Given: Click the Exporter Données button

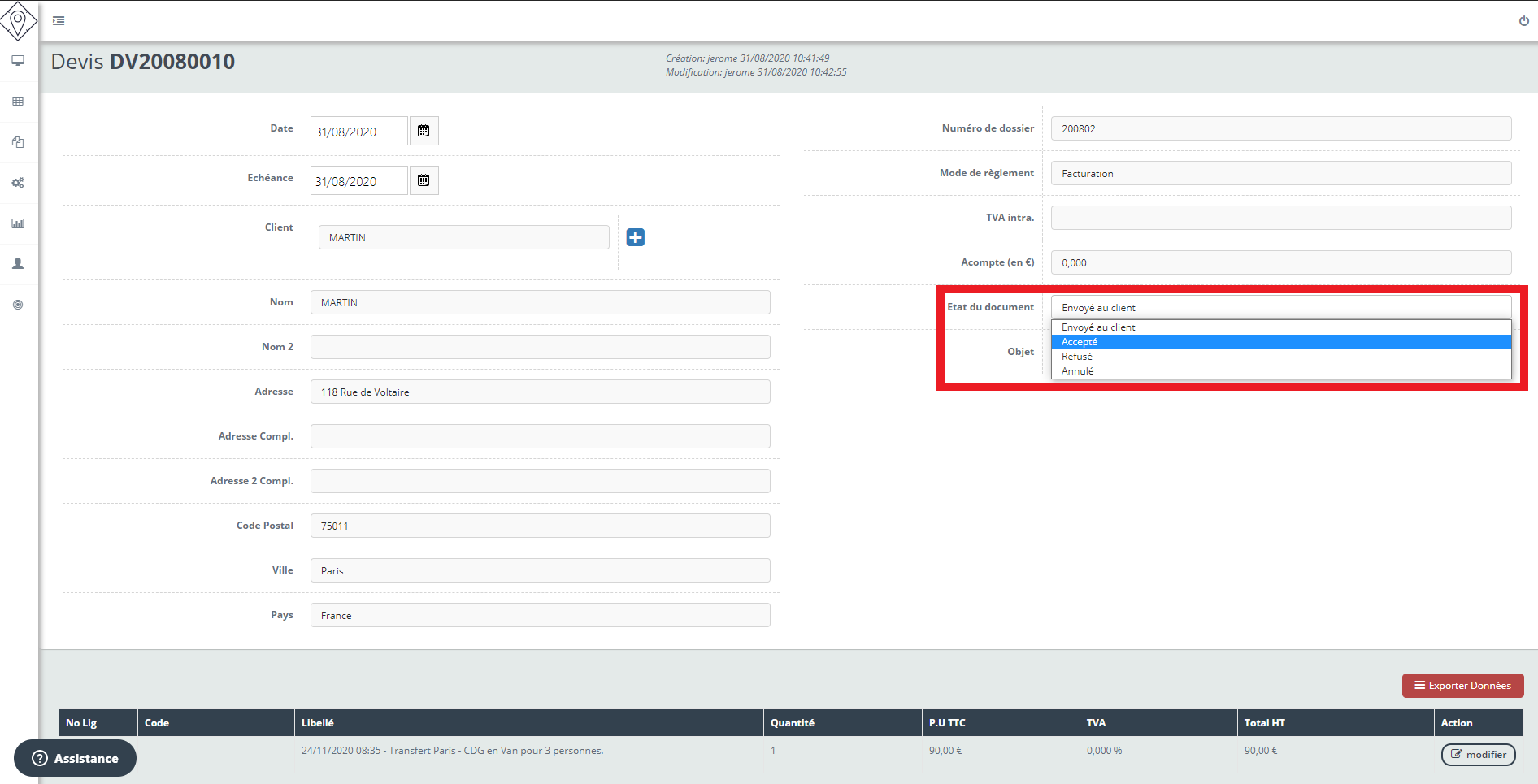Looking at the screenshot, I should [1462, 686].
